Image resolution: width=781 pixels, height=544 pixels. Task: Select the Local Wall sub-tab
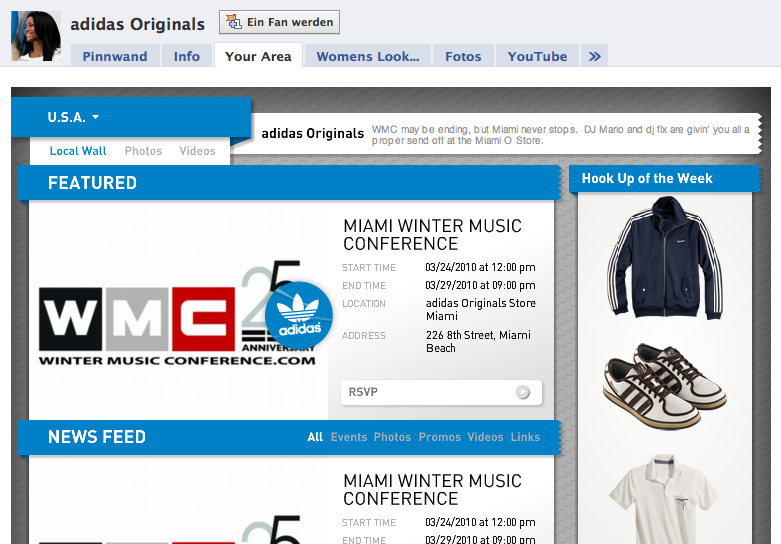click(78, 151)
